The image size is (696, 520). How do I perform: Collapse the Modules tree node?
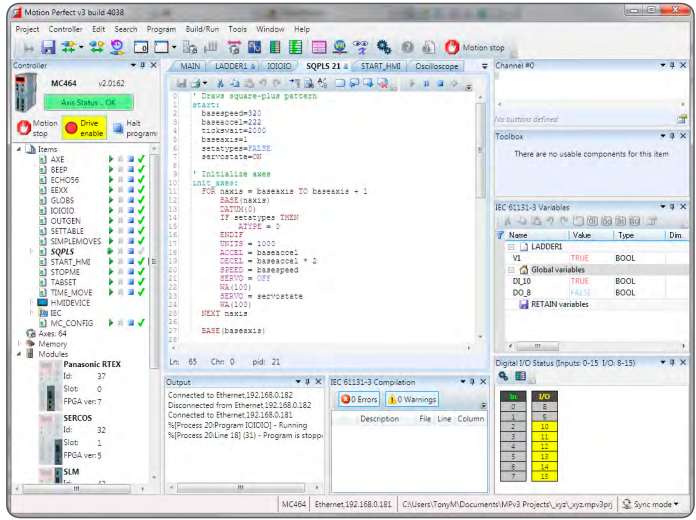click(x=19, y=354)
